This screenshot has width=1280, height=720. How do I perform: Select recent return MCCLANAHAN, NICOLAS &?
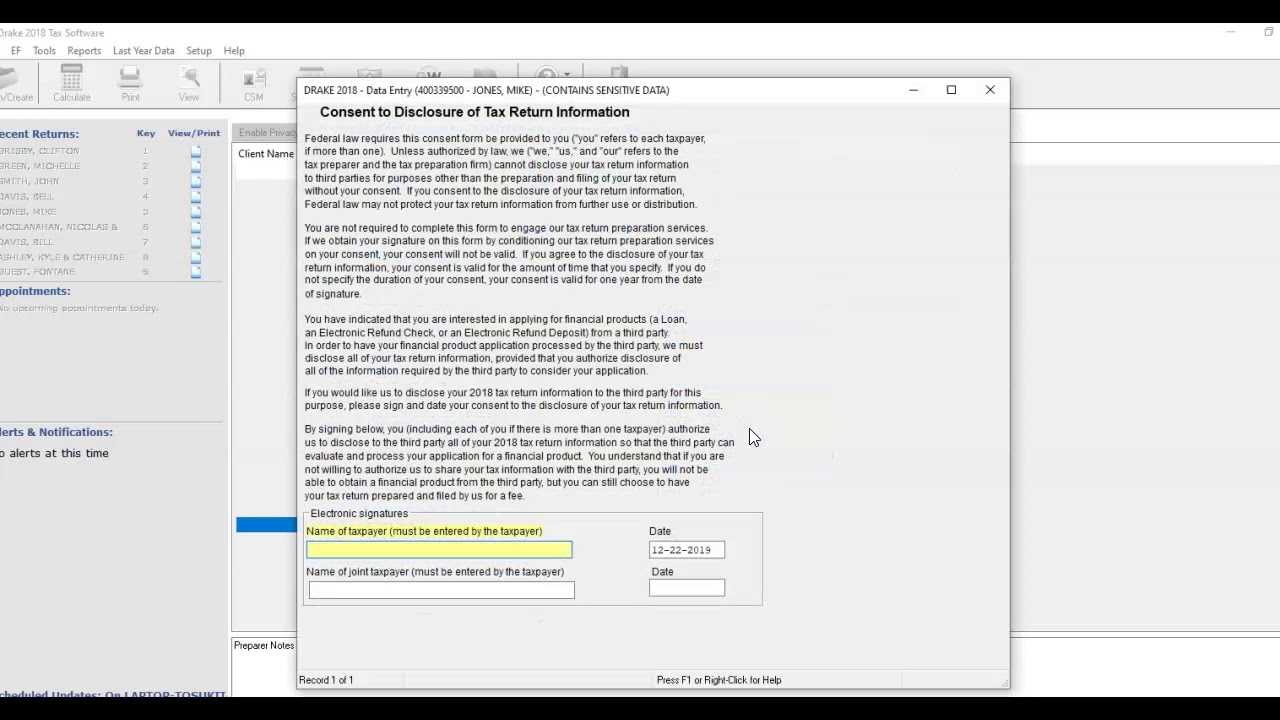[59, 227]
